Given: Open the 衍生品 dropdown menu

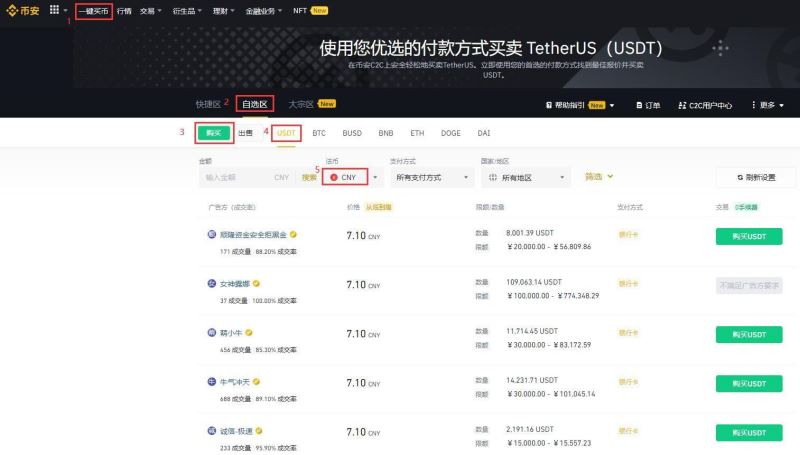Looking at the screenshot, I should (x=187, y=11).
